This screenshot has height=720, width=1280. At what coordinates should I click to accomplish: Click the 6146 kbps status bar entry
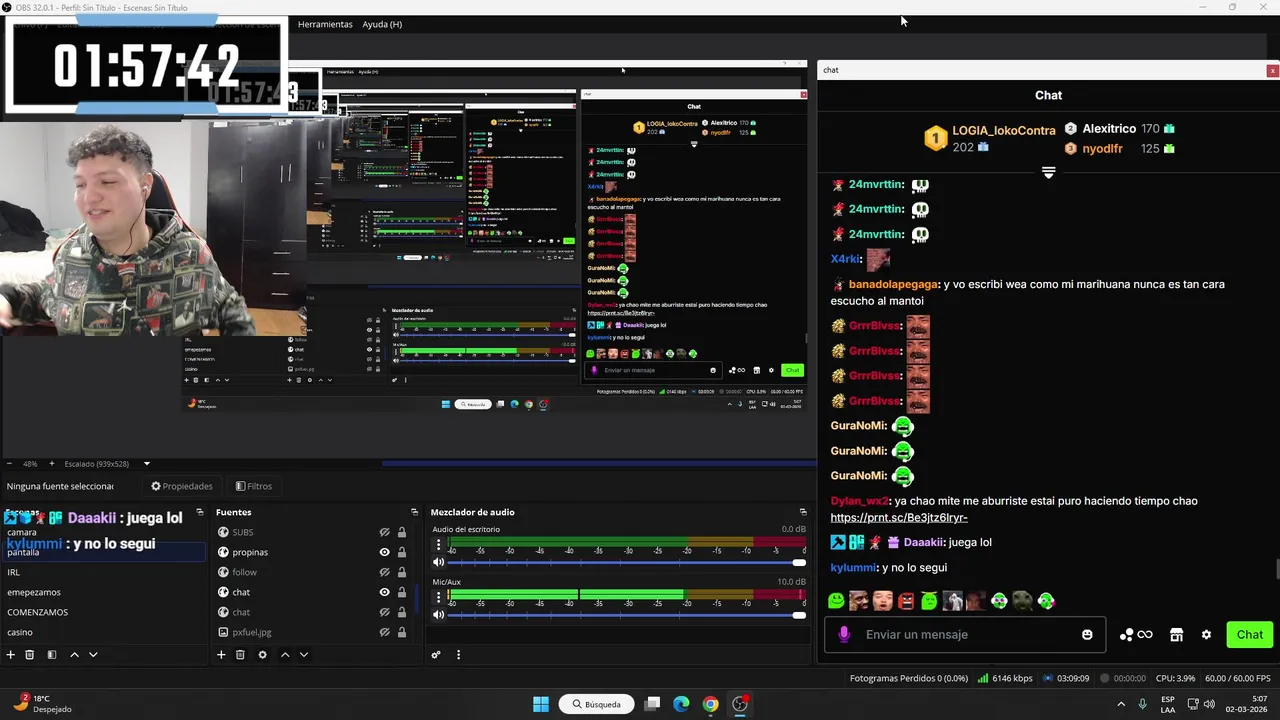1004,678
